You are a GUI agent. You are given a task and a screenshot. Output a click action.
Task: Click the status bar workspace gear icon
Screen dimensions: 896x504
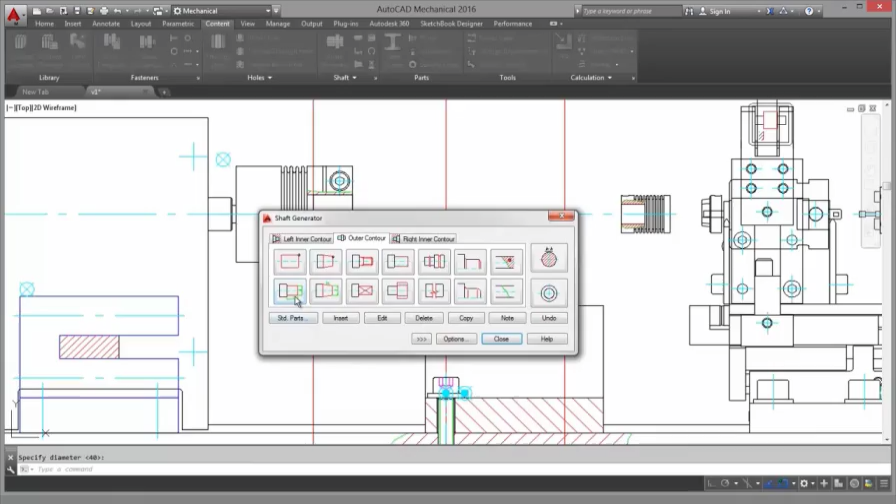(804, 483)
